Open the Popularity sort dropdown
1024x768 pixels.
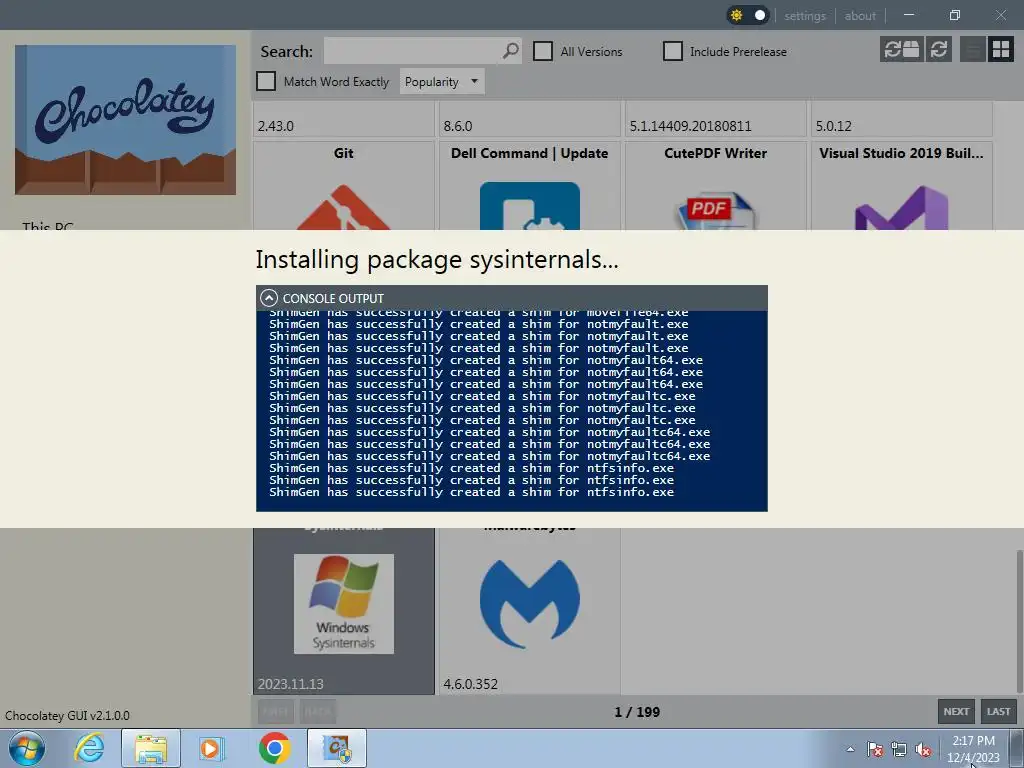(441, 82)
